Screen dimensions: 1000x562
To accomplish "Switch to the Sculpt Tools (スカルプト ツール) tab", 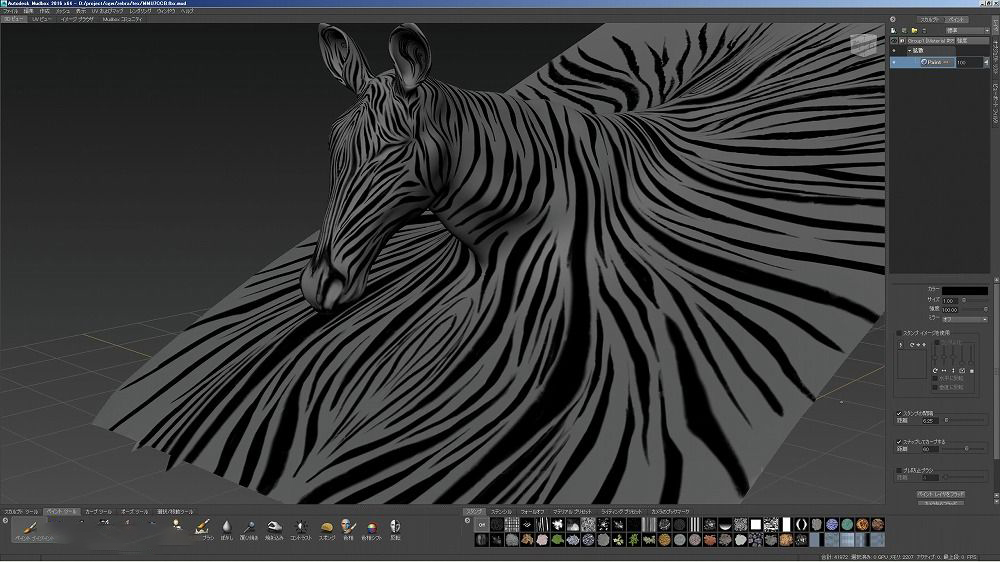I will [21, 511].
